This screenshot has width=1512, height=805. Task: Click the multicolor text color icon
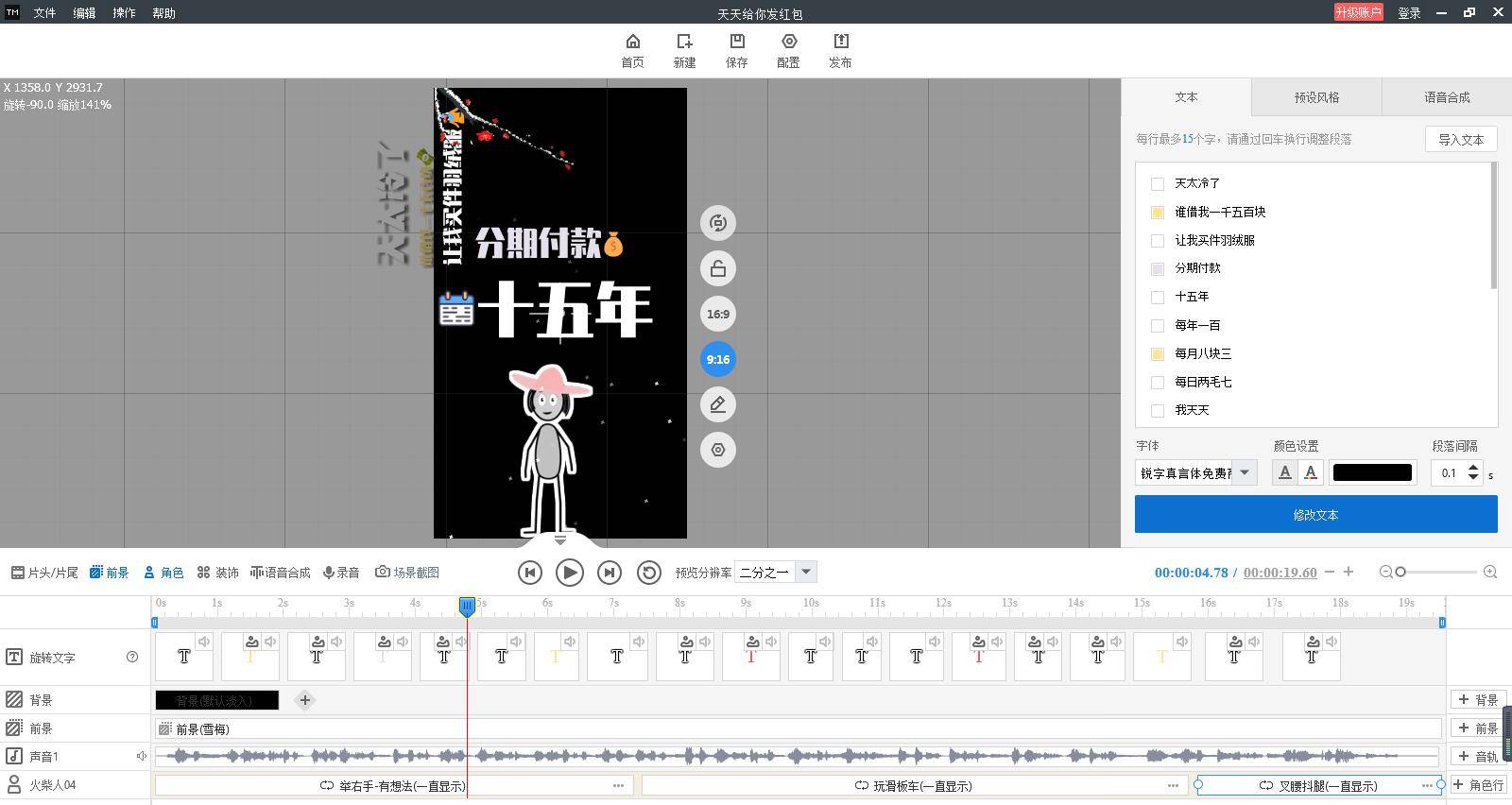coord(1310,472)
